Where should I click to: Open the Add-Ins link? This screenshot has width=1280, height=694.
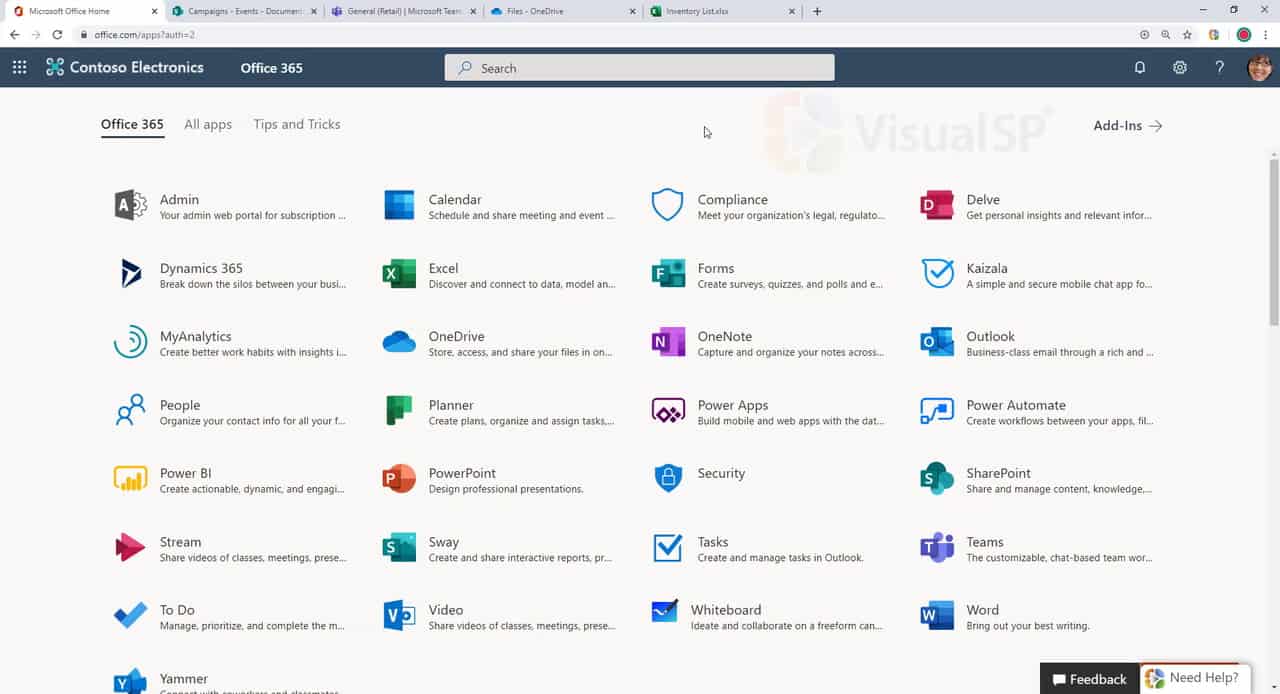coord(1128,126)
